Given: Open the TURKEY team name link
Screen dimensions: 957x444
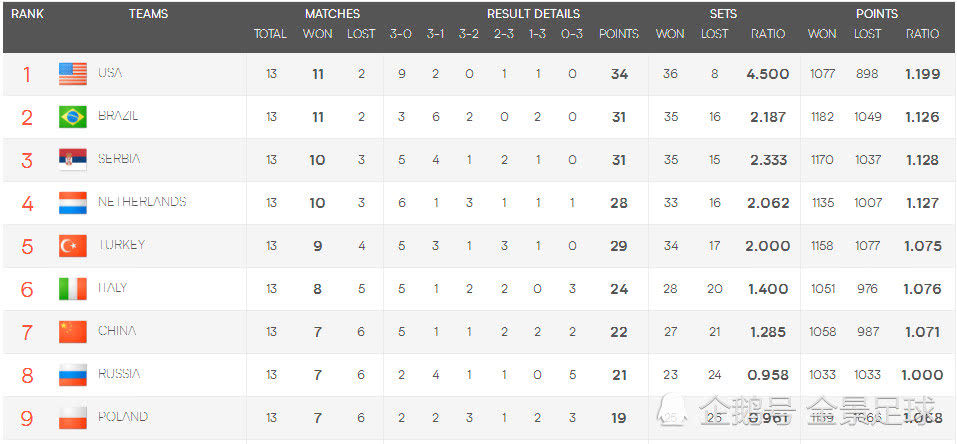Looking at the screenshot, I should click(x=121, y=245).
